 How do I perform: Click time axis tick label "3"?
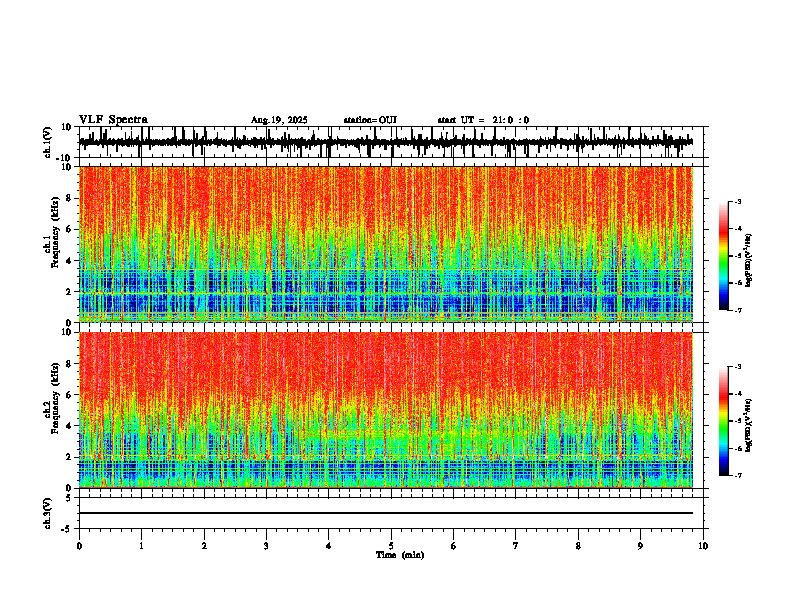[x=266, y=546]
